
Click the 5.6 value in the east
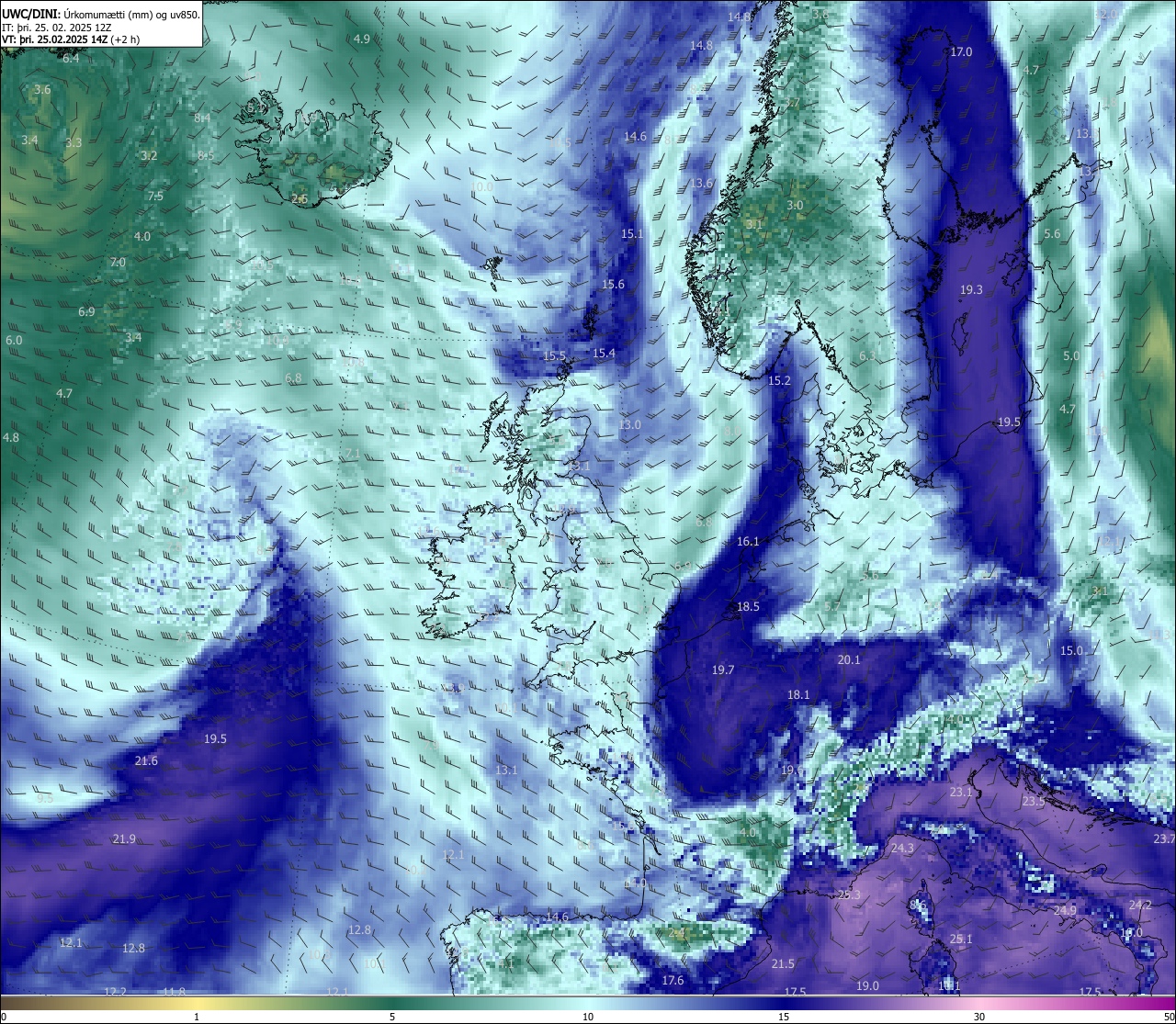click(1052, 233)
